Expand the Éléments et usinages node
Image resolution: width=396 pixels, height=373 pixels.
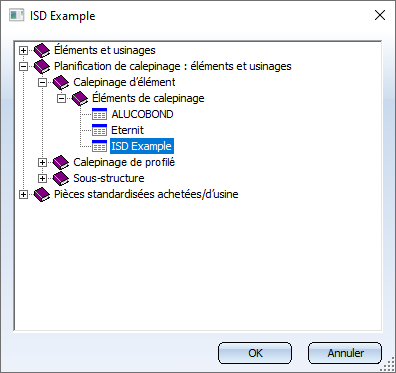coord(23,50)
